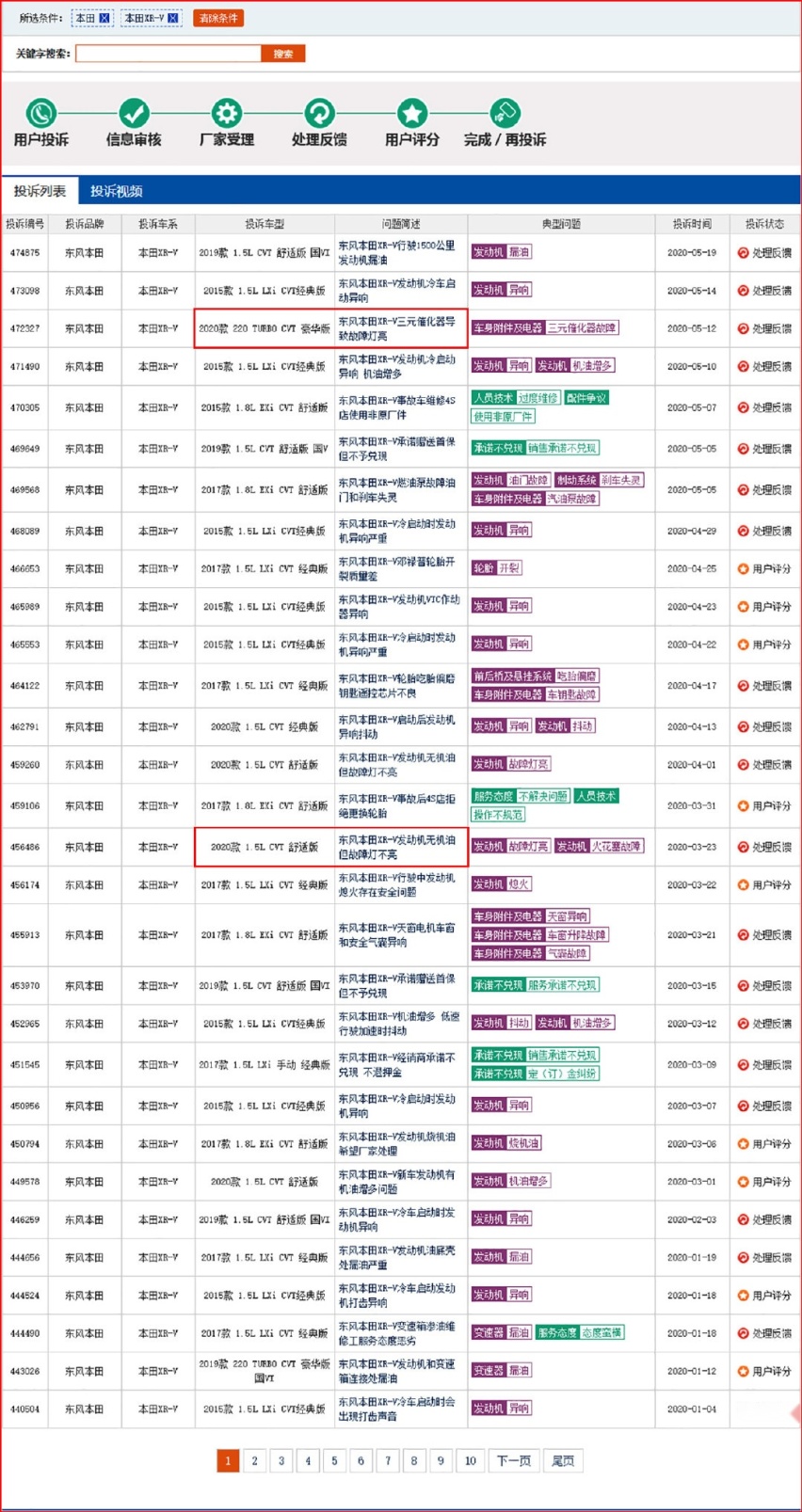Click 下一页 to go to next page
The height and width of the screenshot is (1512, 802).
514,1461
